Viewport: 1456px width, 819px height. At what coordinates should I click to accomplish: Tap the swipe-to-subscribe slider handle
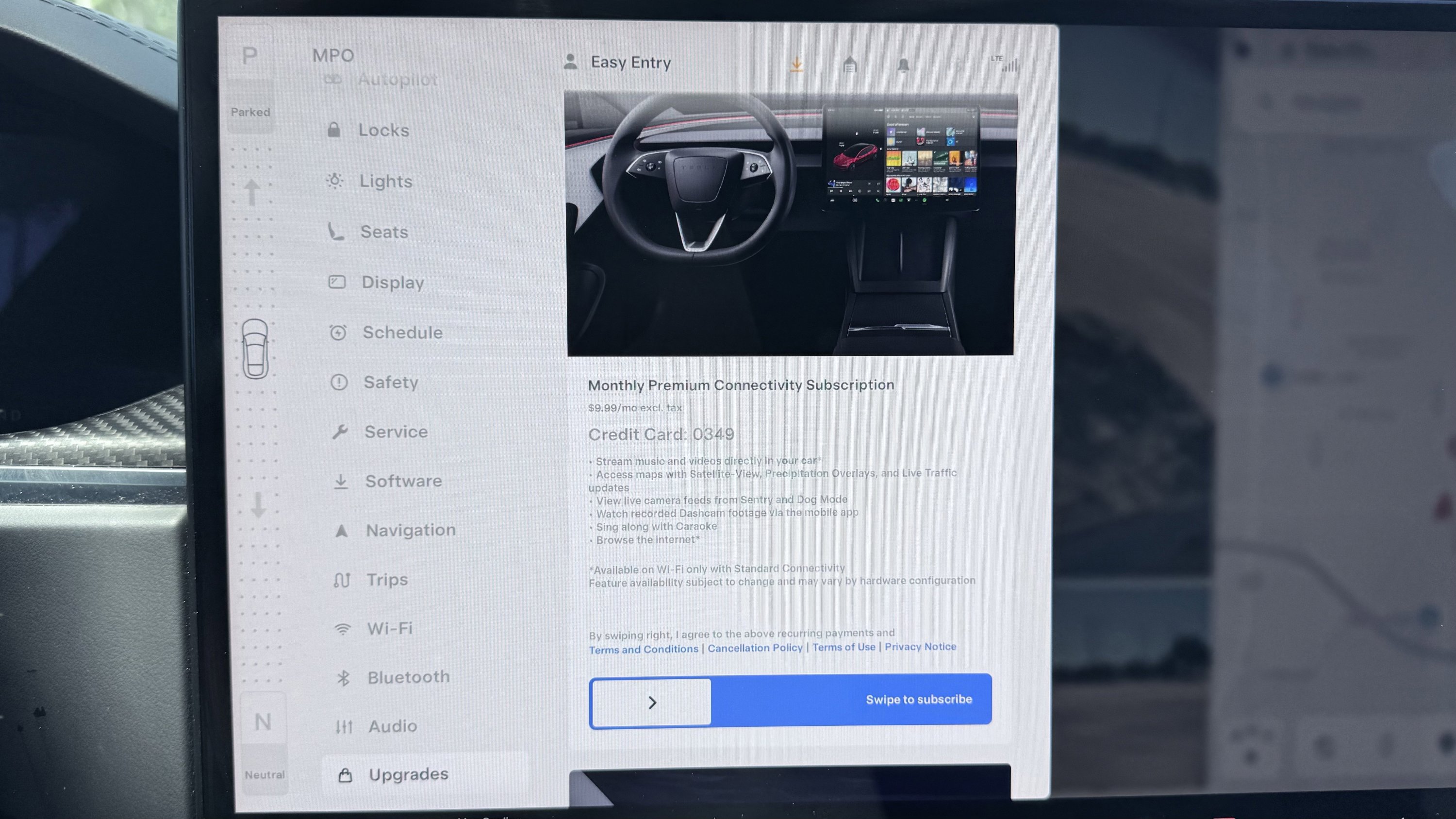click(x=651, y=702)
